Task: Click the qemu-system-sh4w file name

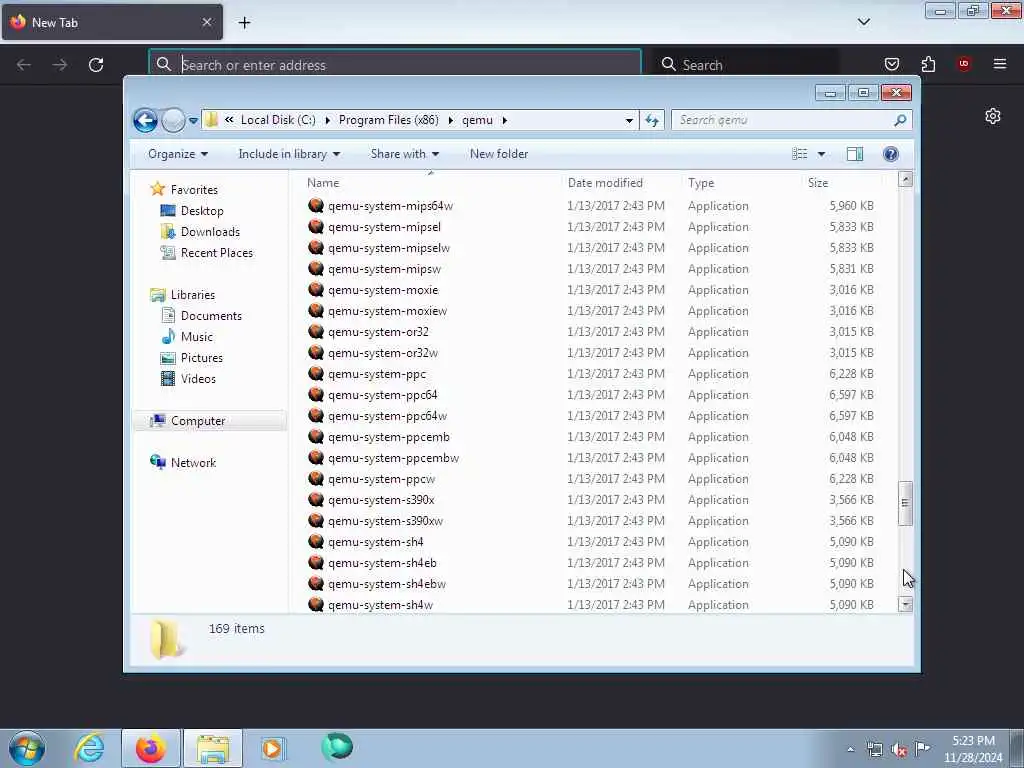Action: [381, 605]
